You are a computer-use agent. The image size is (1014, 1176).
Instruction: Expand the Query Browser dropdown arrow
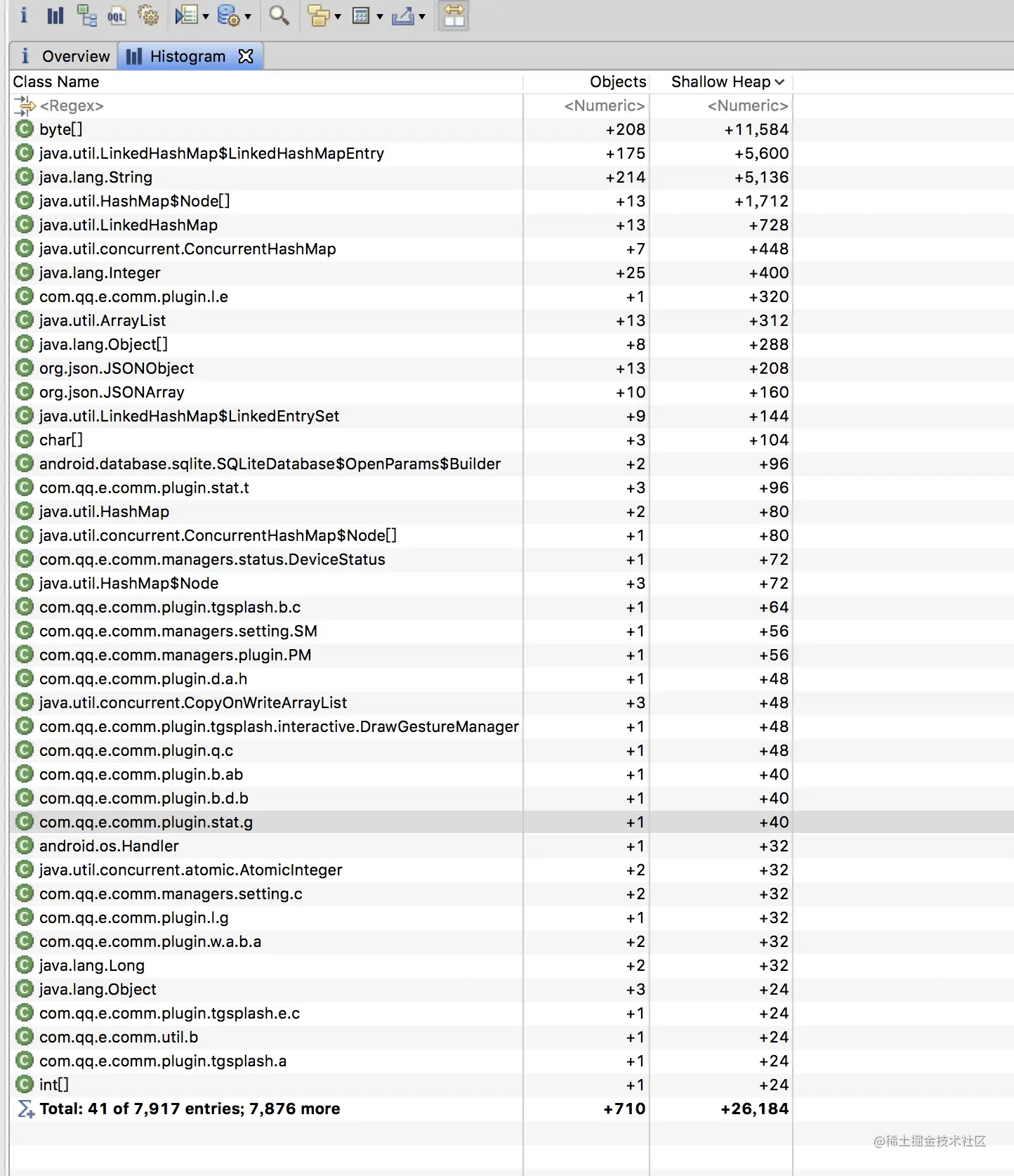click(247, 16)
